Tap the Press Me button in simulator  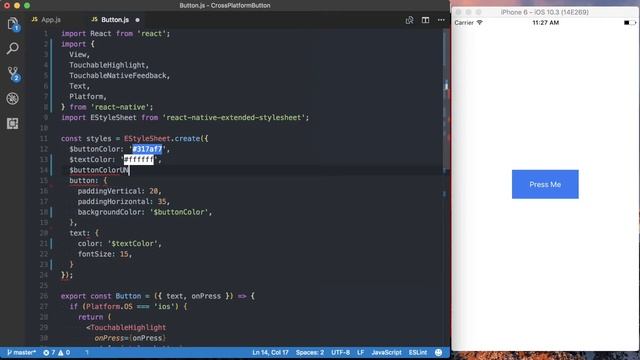click(545, 184)
